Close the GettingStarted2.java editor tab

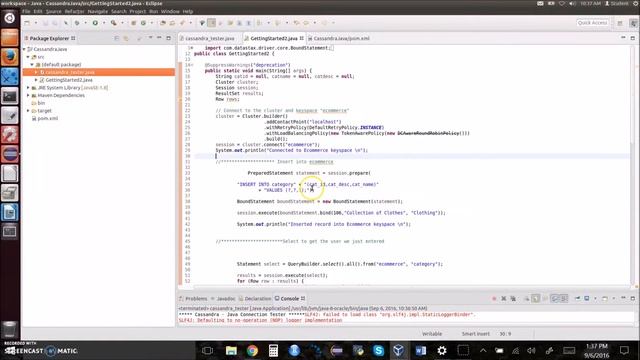(302, 38)
